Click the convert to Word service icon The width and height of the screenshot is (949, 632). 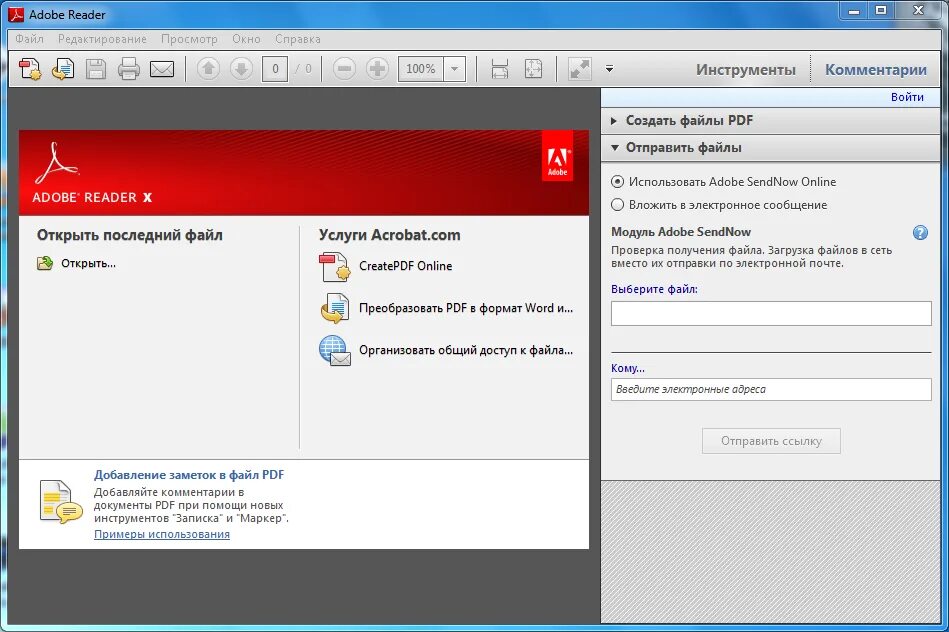pos(334,309)
